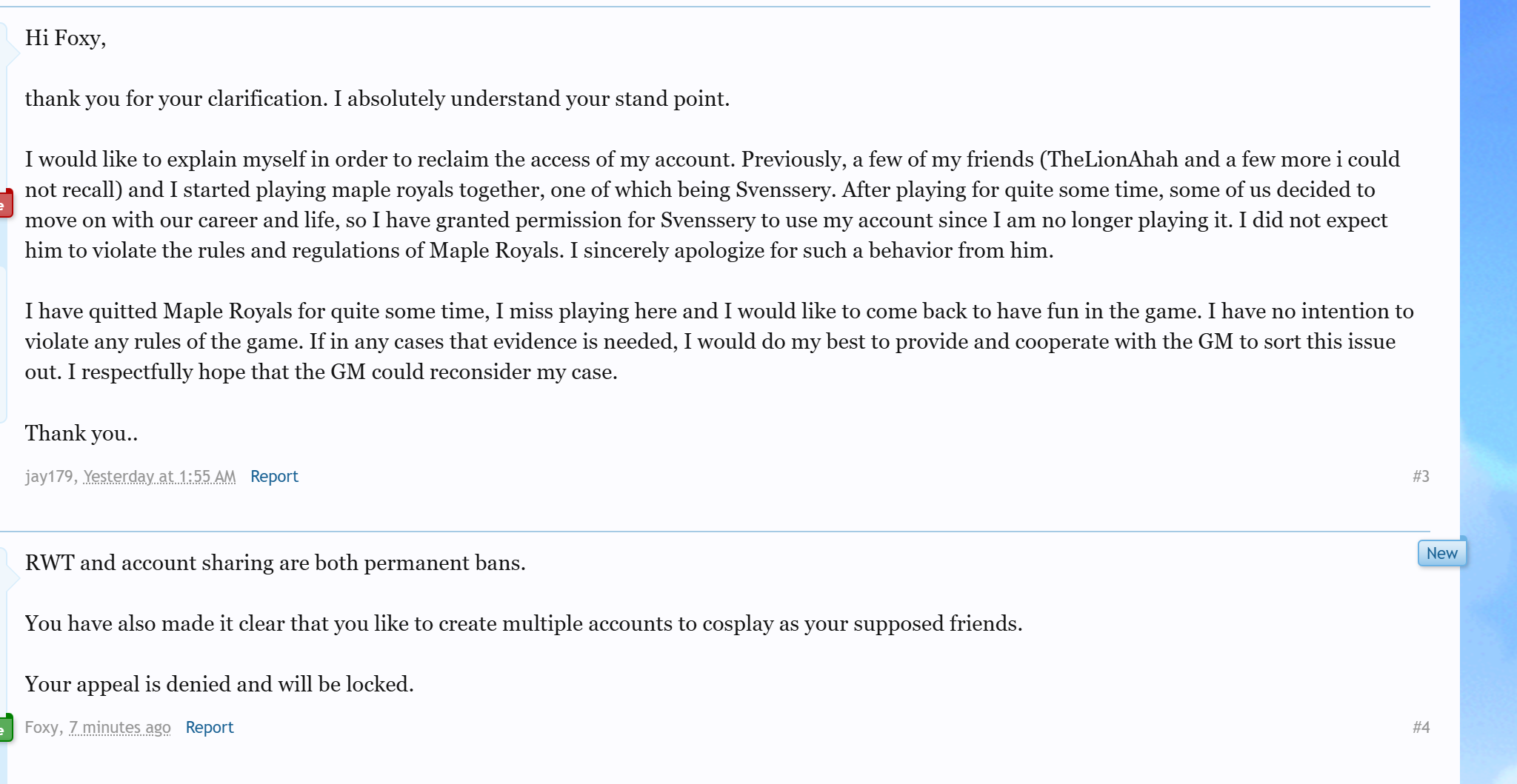Screen dimensions: 1517x784
Task: Click the 'Hi Foxy,' greeting line
Action: tap(65, 38)
